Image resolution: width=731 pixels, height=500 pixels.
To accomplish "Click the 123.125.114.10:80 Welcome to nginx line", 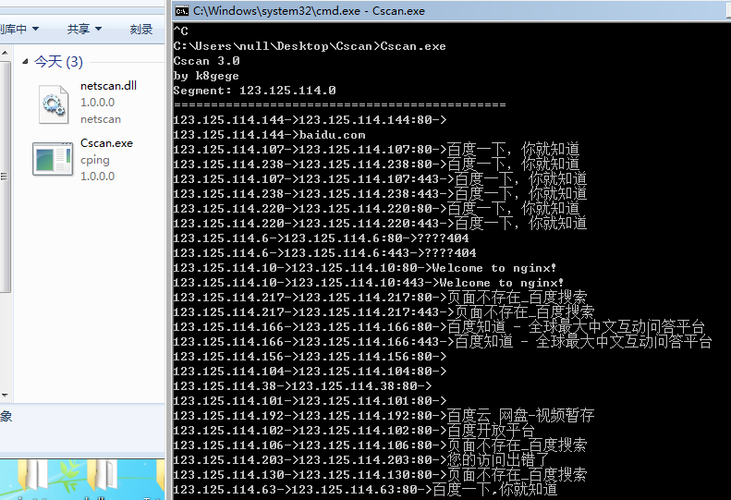I will [x=365, y=268].
